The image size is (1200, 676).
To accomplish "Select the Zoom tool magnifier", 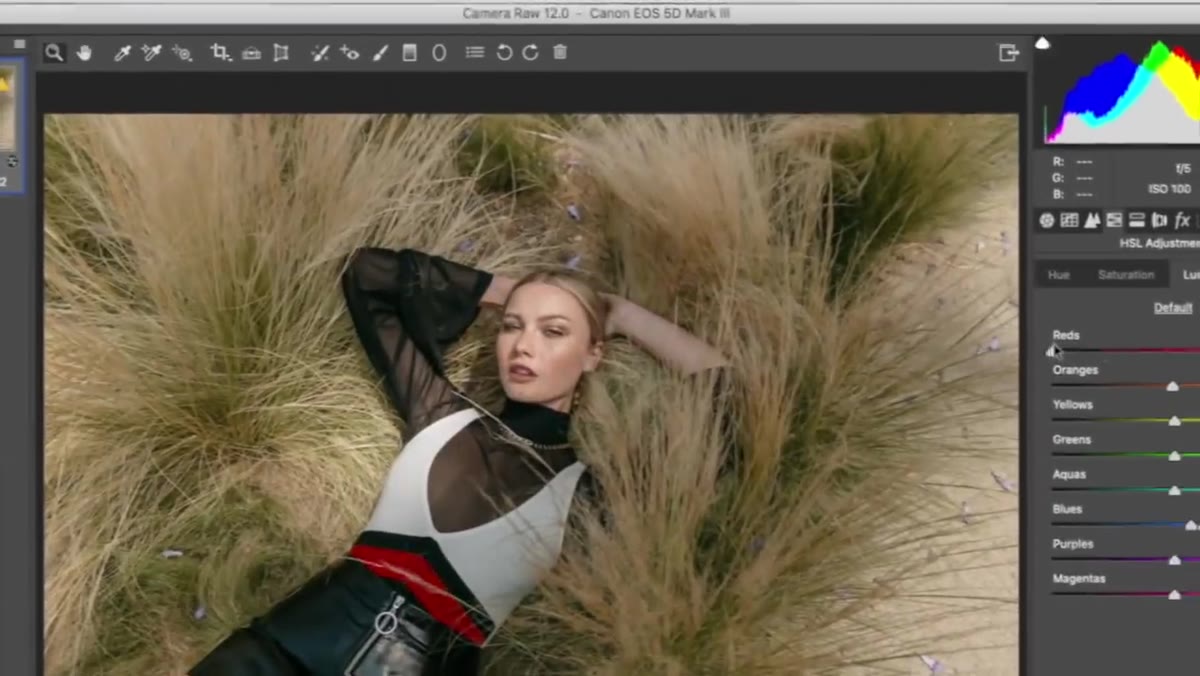I will pos(54,53).
